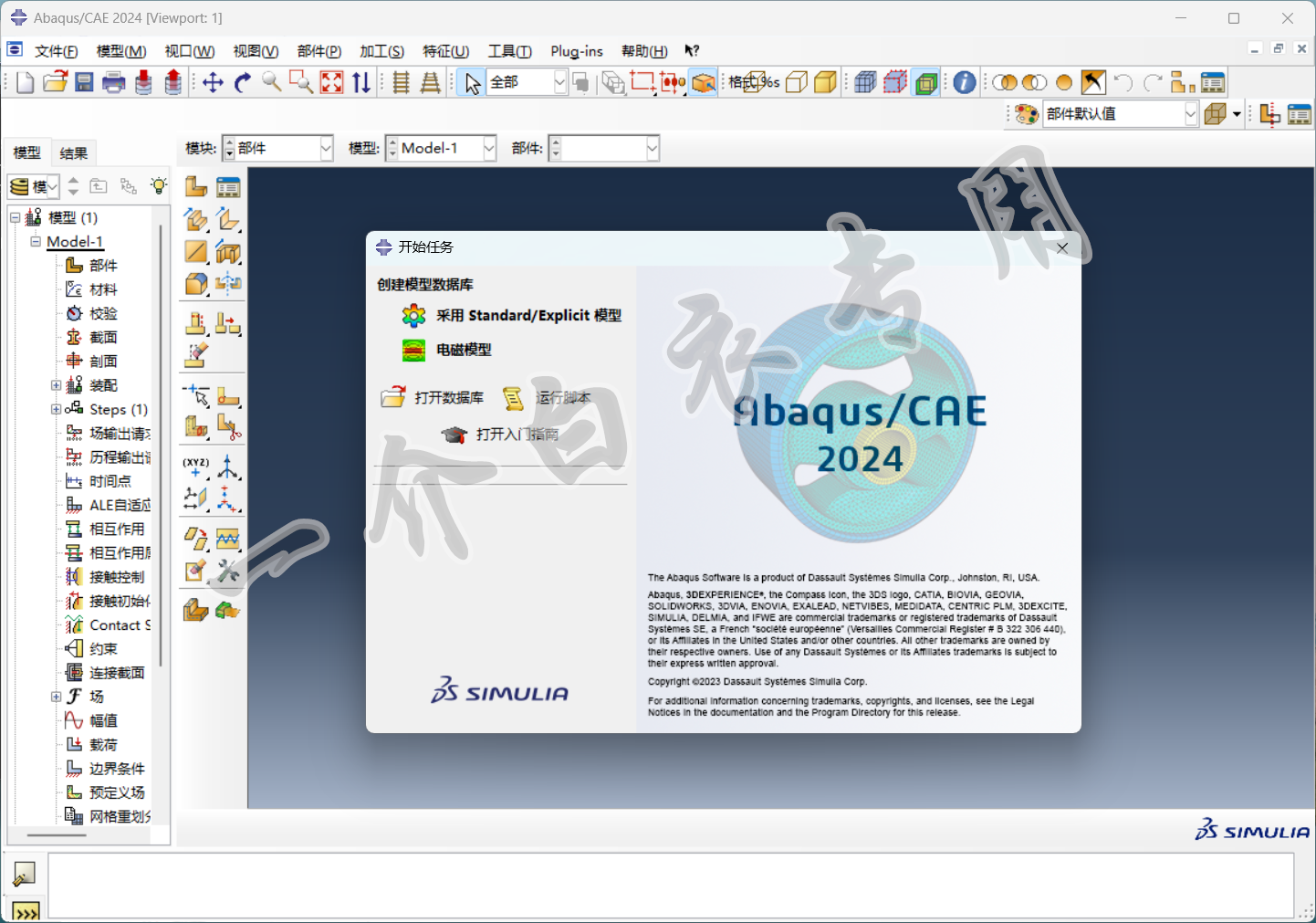Select the Rotate View tool
This screenshot has width=1316, height=923.
tap(242, 83)
